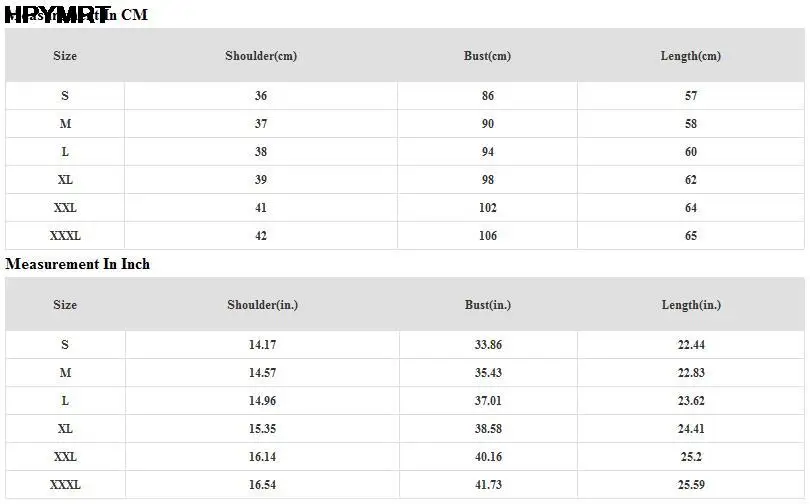The height and width of the screenshot is (504, 810).
Task: Select the bust value 37.01 cell
Action: [488, 401]
